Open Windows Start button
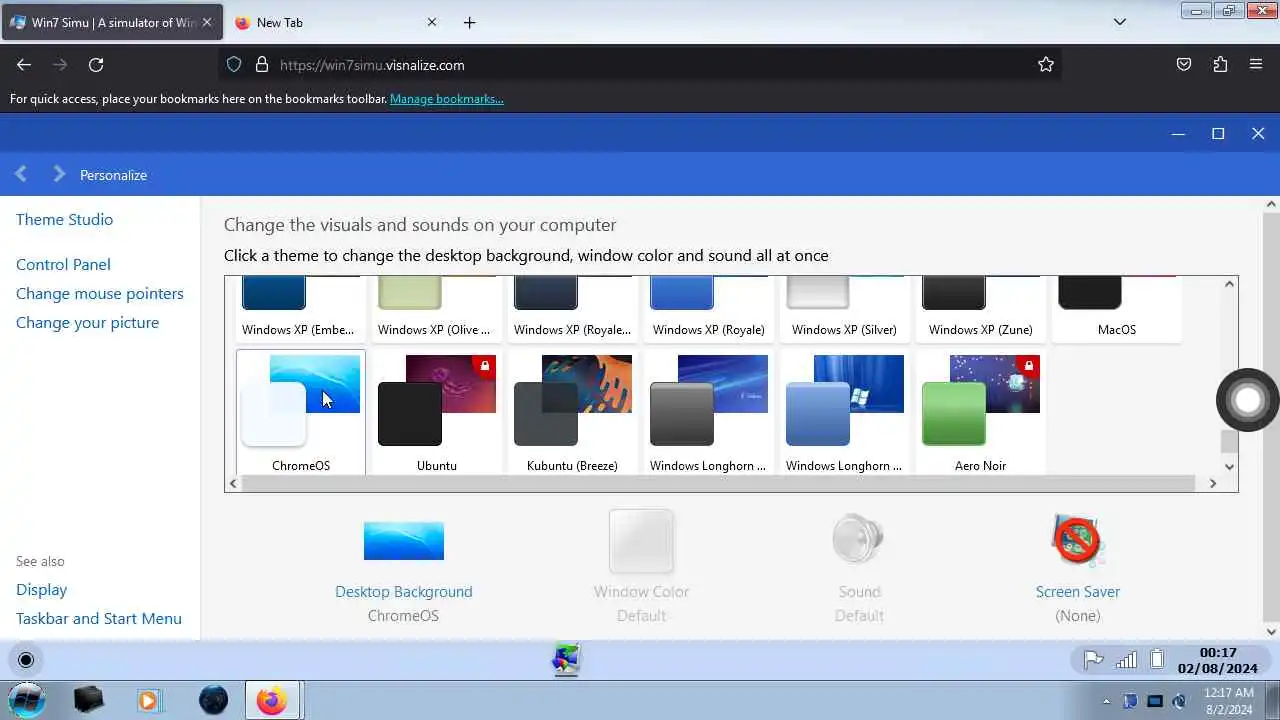This screenshot has height=720, width=1280. (x=27, y=700)
